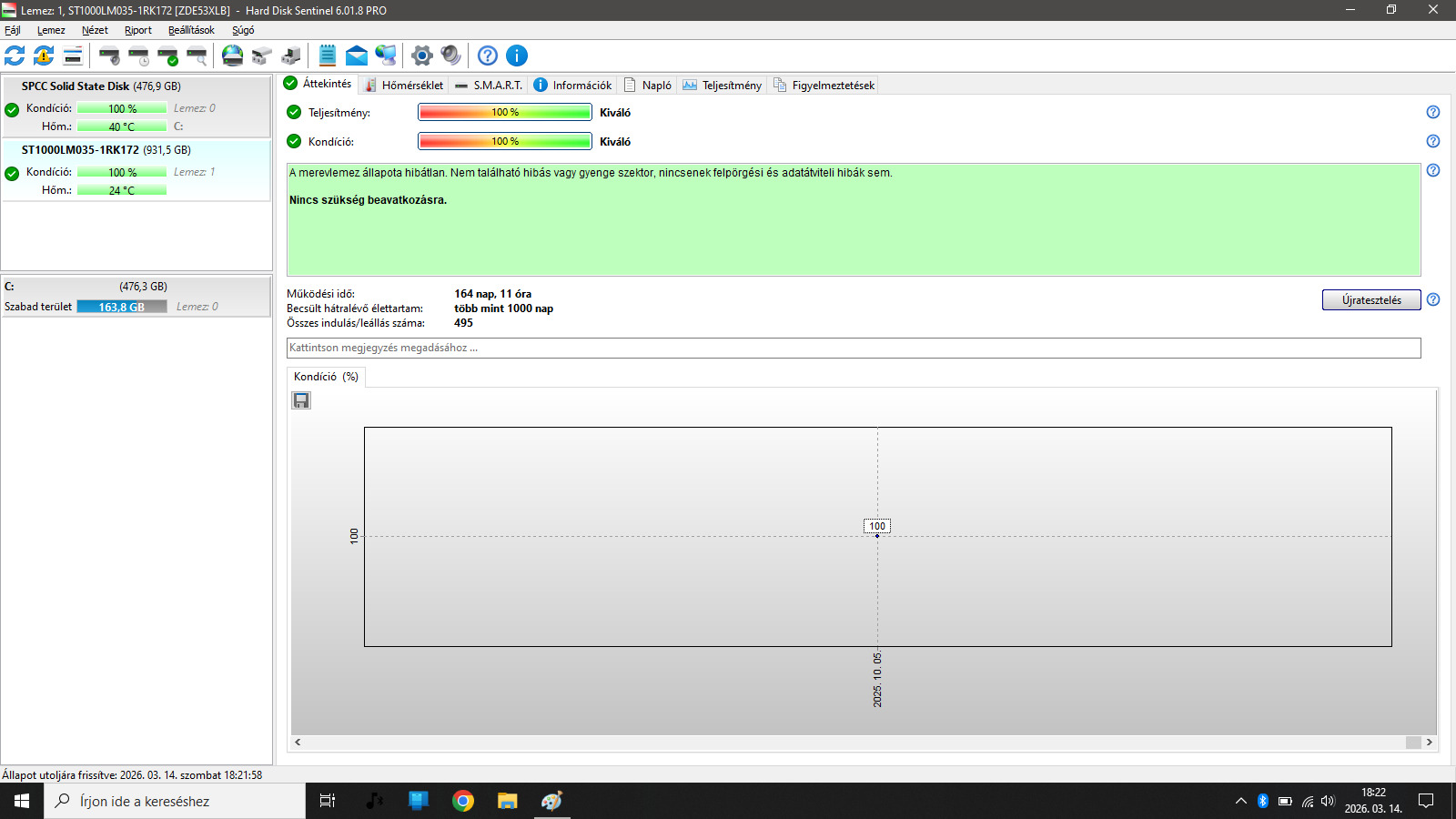Viewport: 1456px width, 819px height.
Task: Click the disk with green checkmark toolbar icon
Action: [167, 56]
